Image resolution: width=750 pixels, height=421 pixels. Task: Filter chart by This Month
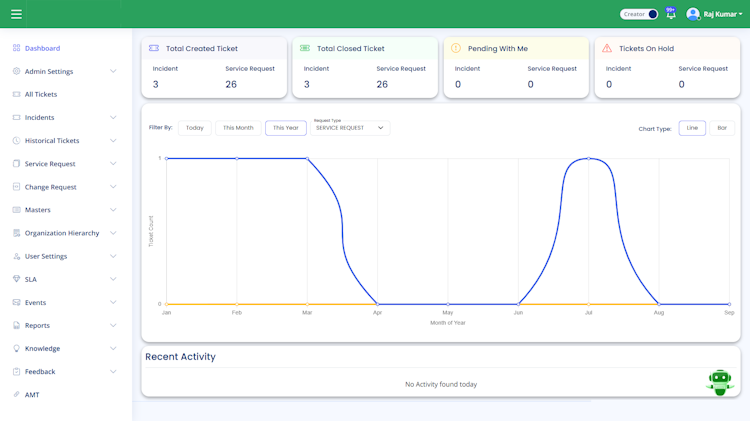[x=238, y=128]
